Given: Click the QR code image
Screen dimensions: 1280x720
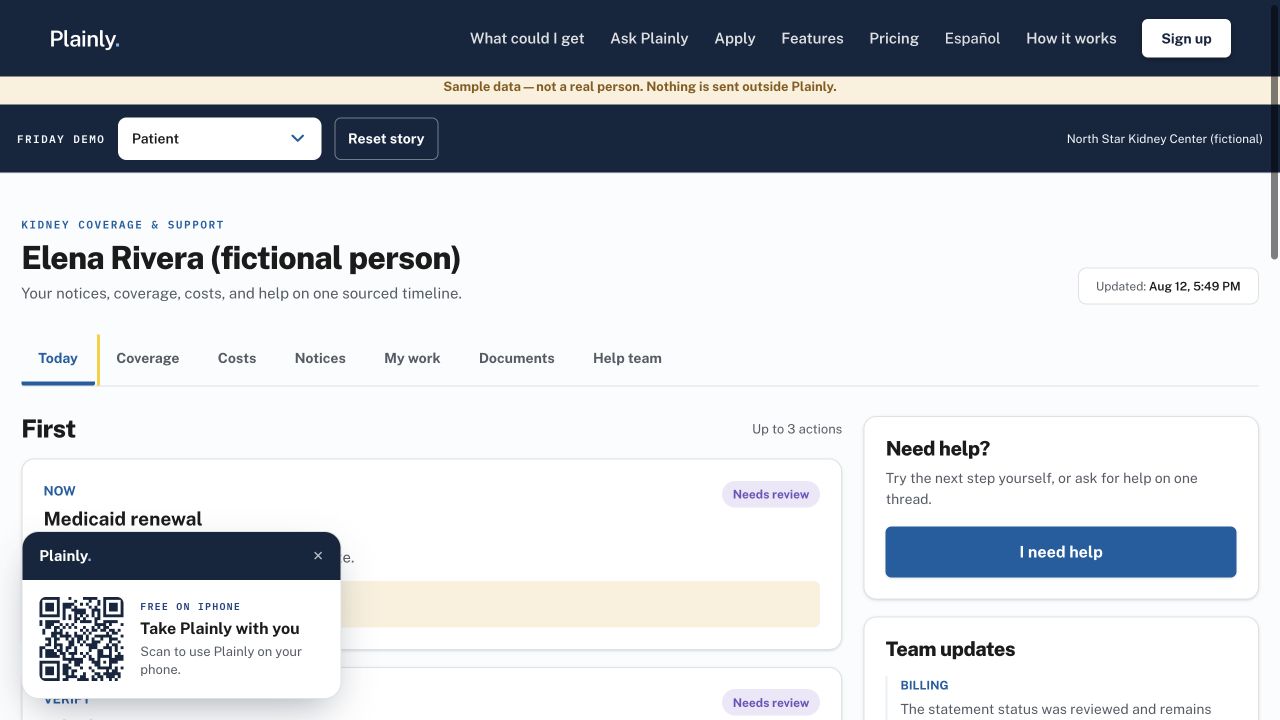Looking at the screenshot, I should (81, 638).
